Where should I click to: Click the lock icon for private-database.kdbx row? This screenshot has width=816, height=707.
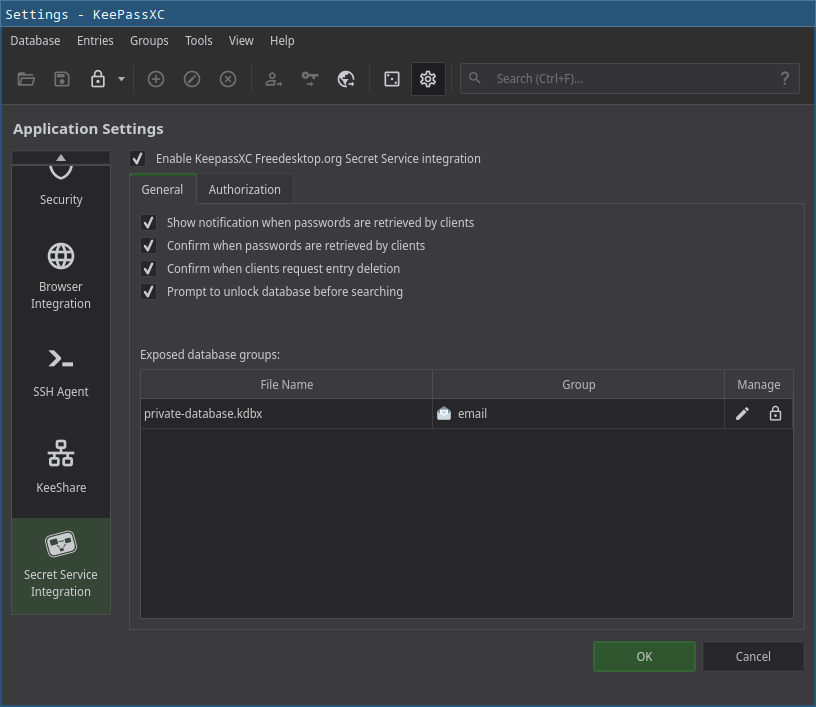775,414
